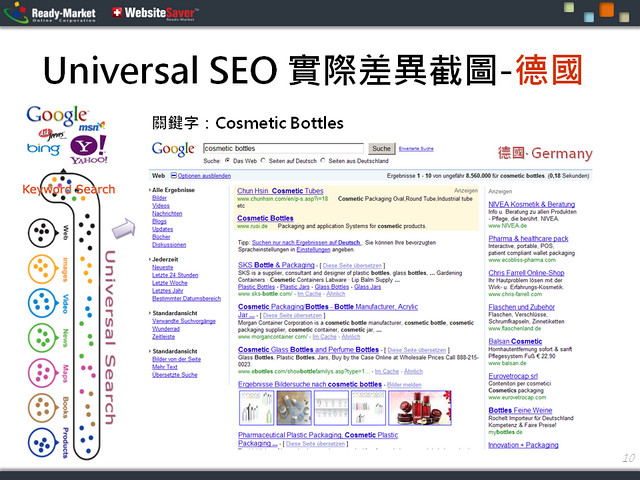The height and width of the screenshot is (480, 640).
Task: Click Suchen nur nach Ergebnissen auf Deutsch link
Action: coord(306,242)
